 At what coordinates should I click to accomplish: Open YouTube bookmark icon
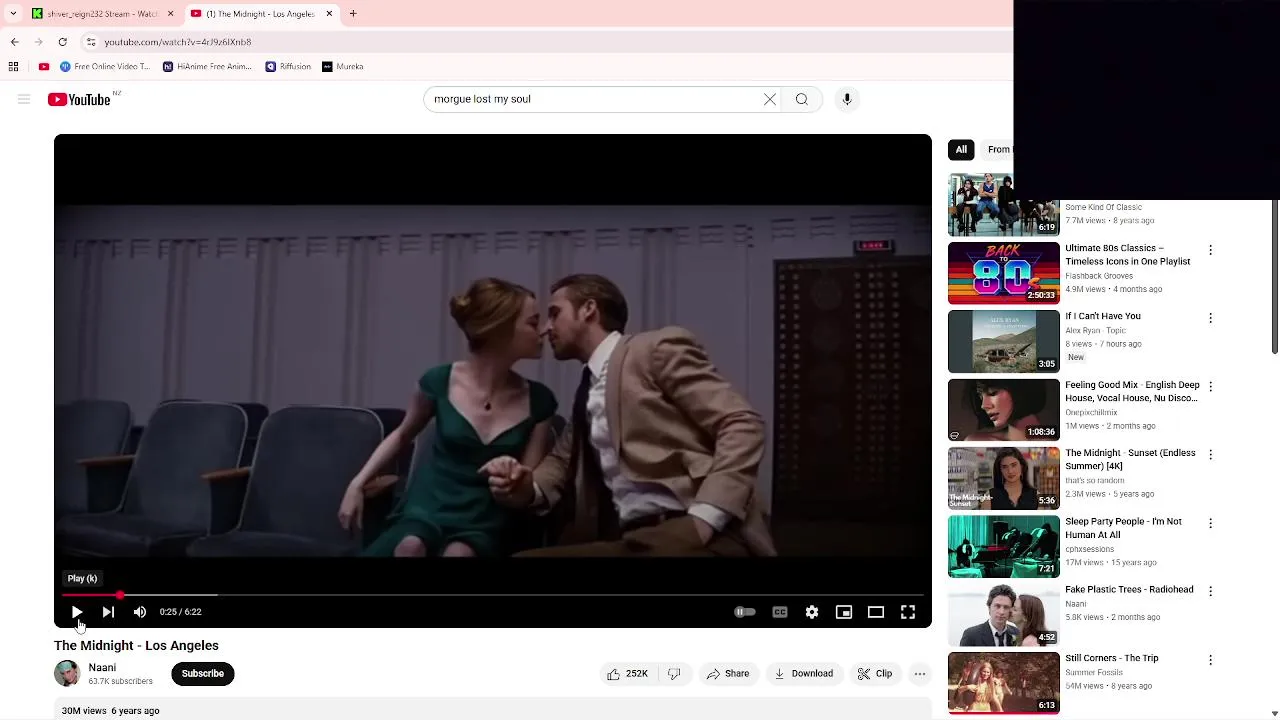pyautogui.click(x=44, y=67)
